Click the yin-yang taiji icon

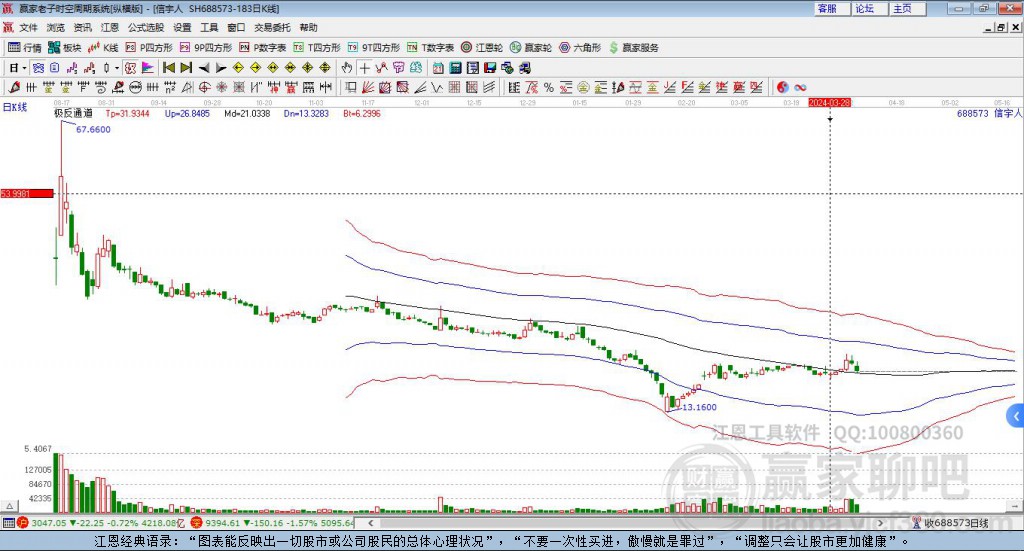[782, 87]
